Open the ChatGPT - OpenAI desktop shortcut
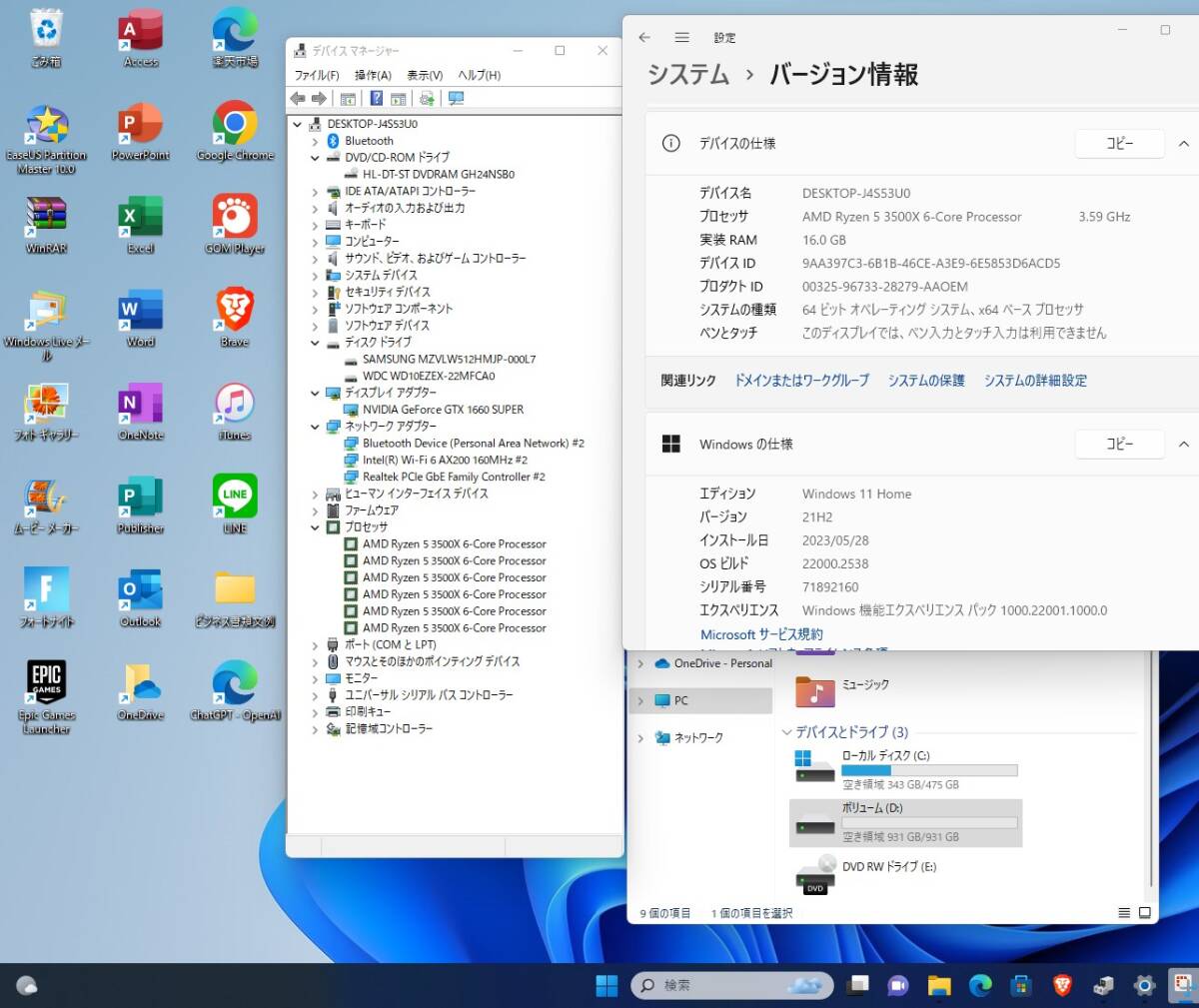 (235, 691)
